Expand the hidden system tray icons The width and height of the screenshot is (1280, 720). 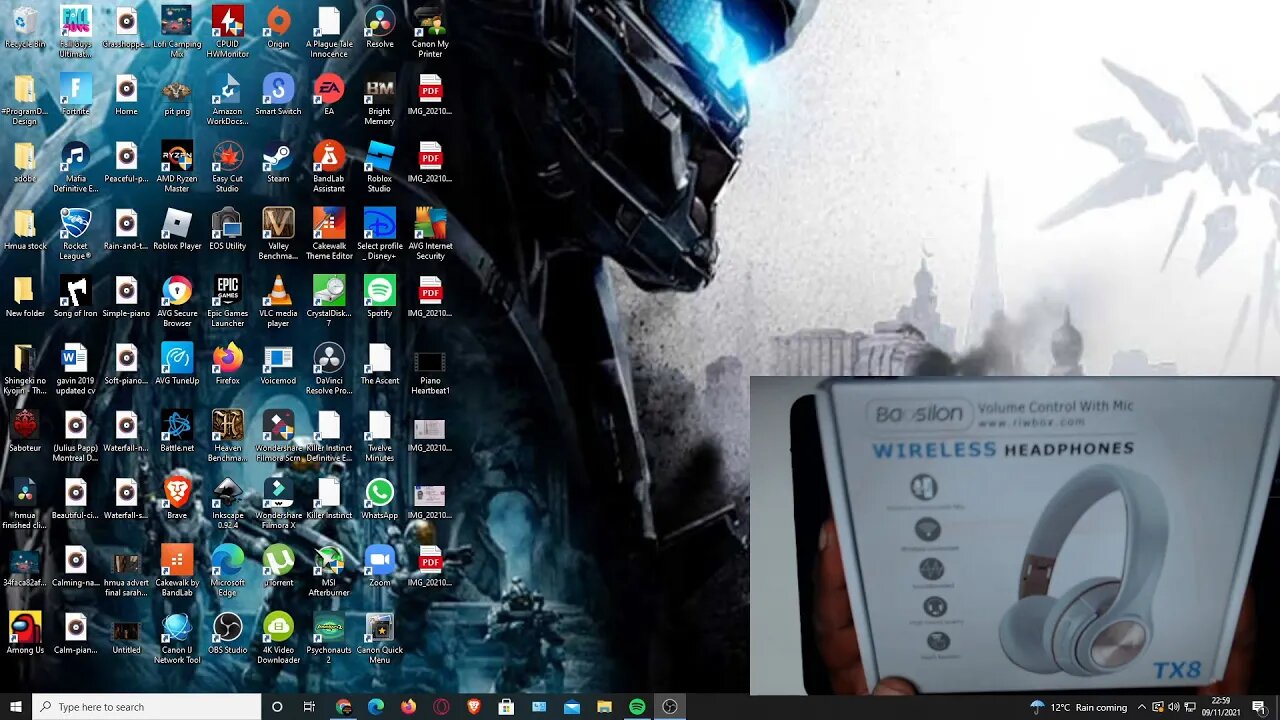click(1140, 707)
